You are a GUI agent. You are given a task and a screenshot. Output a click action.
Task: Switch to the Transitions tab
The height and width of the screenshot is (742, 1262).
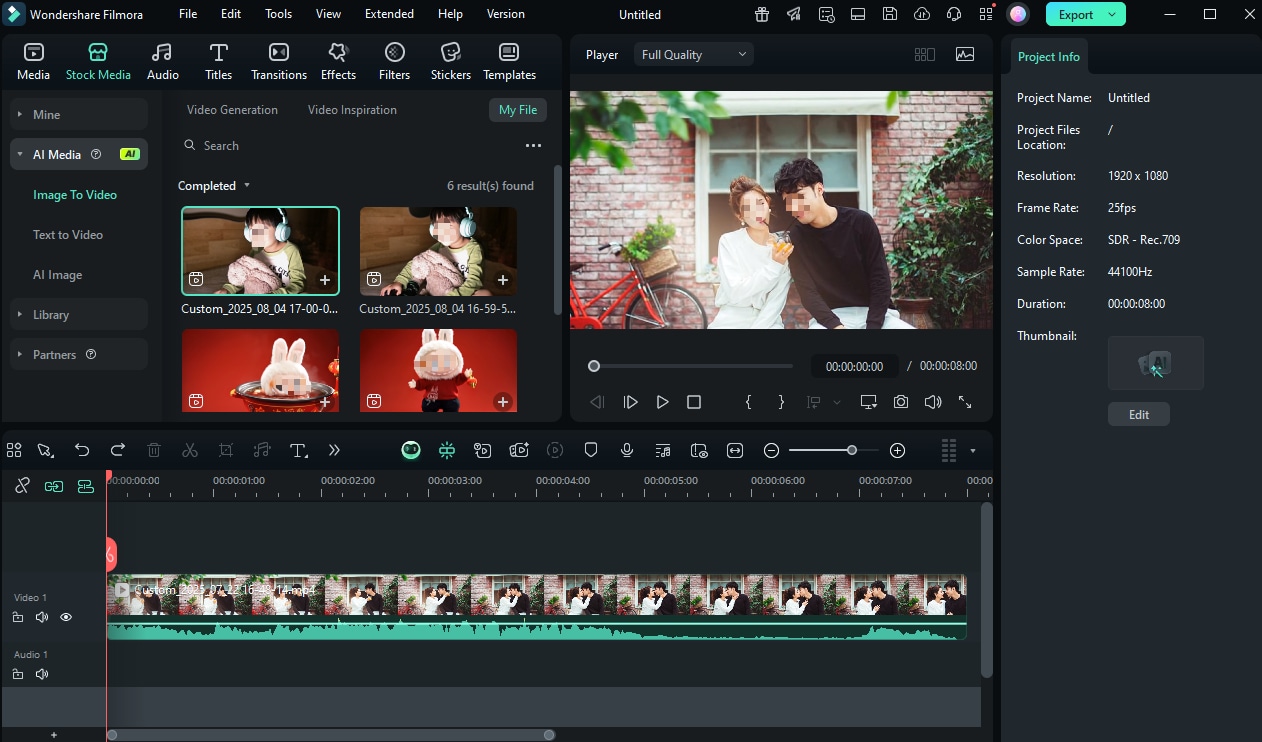[279, 62]
